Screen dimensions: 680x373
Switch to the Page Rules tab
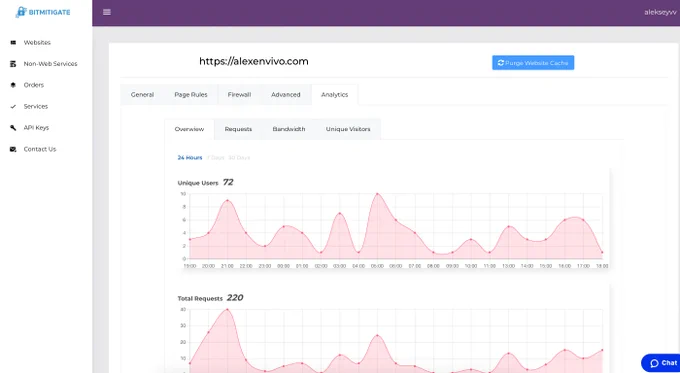tap(191, 95)
